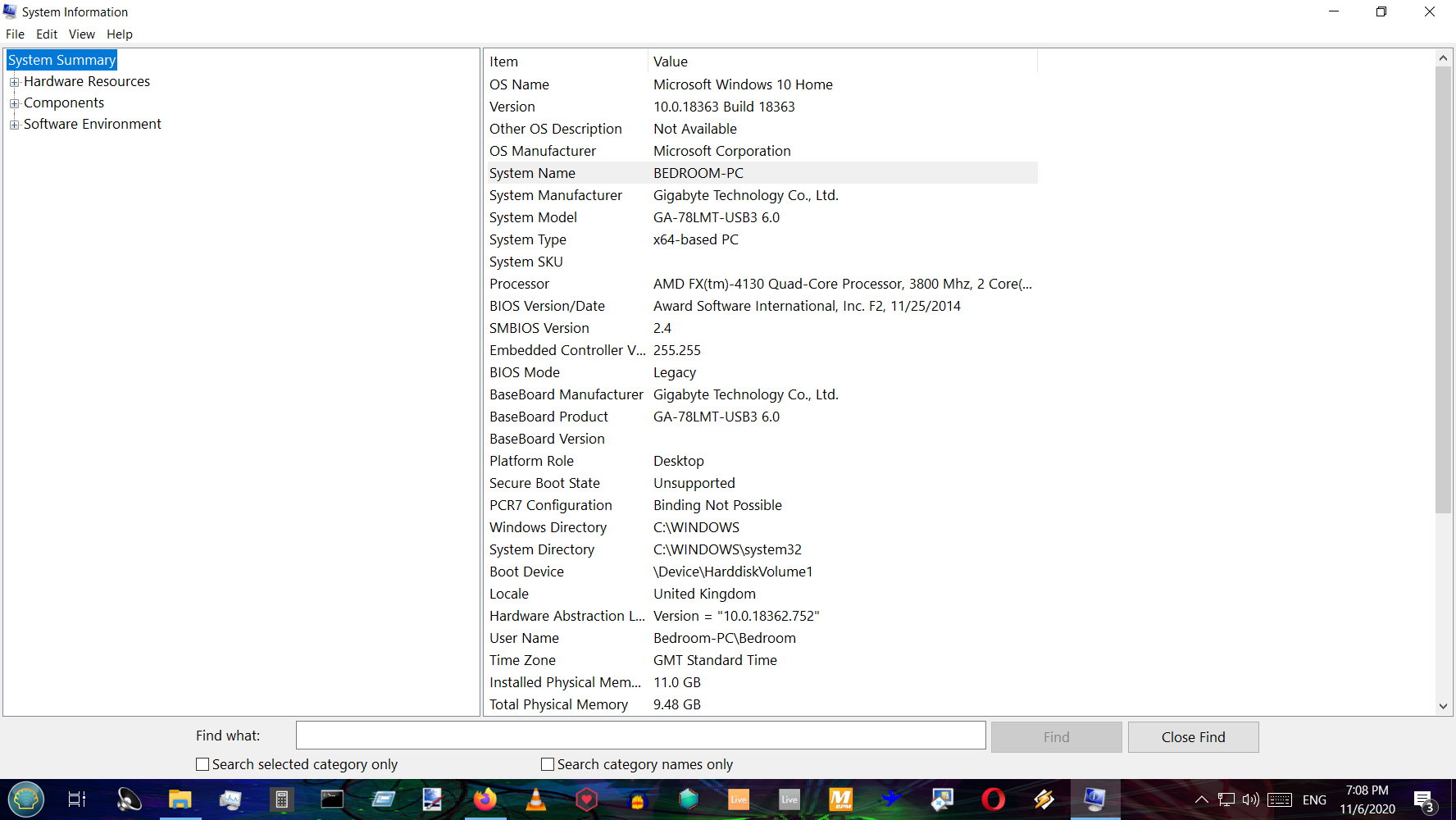1456x820 pixels.
Task: Open MixMeister BPM from the taskbar
Action: tap(840, 799)
